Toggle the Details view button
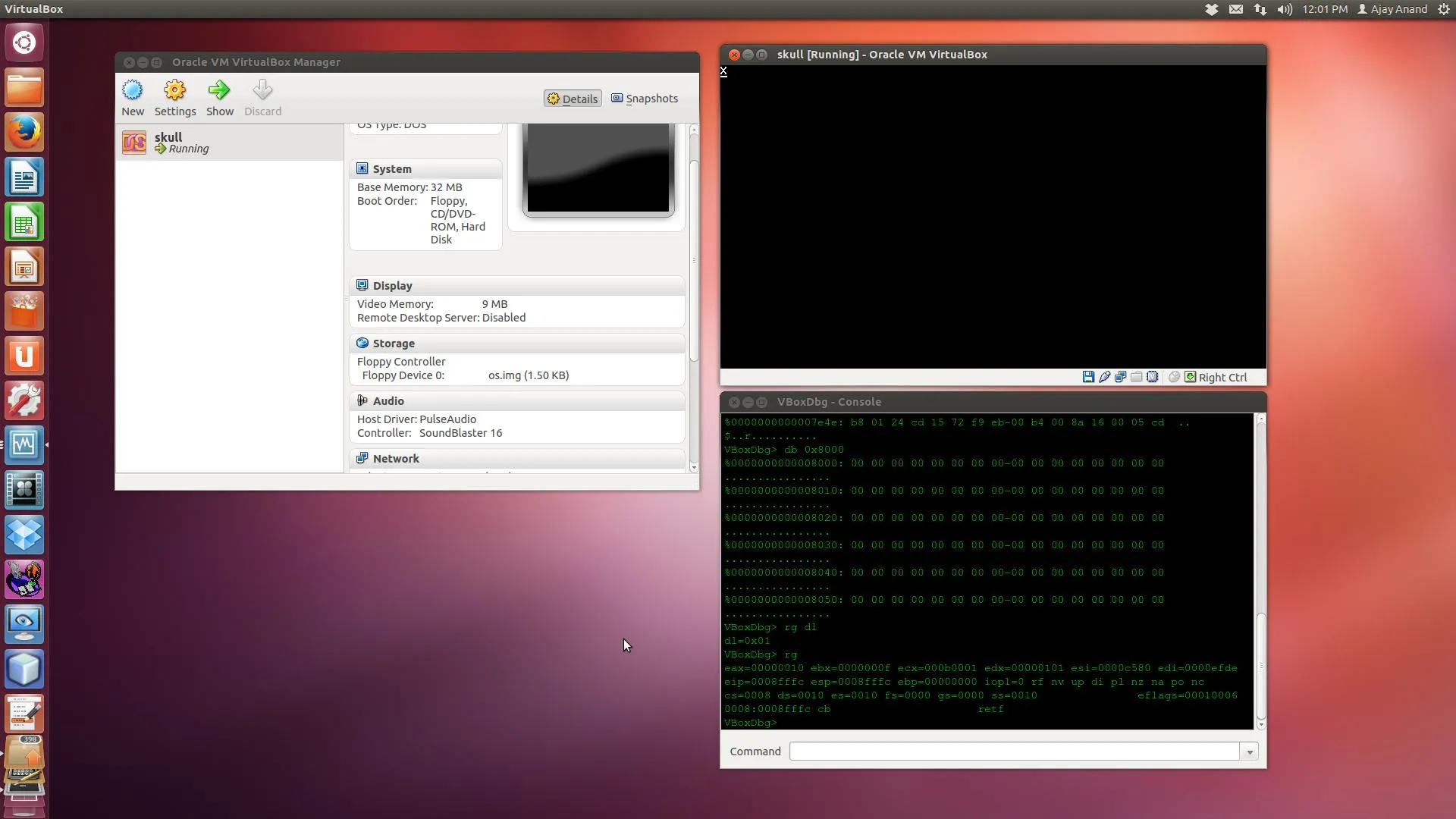Image resolution: width=1456 pixels, height=819 pixels. (x=573, y=99)
